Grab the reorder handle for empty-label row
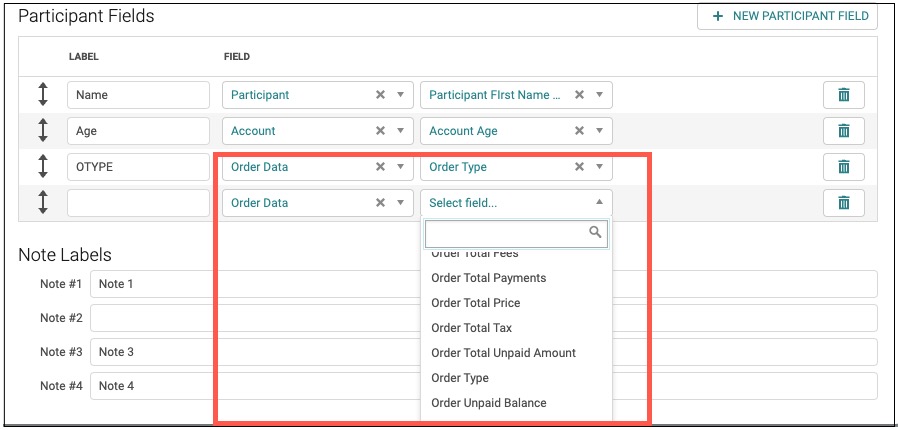898x430 pixels. 43,203
